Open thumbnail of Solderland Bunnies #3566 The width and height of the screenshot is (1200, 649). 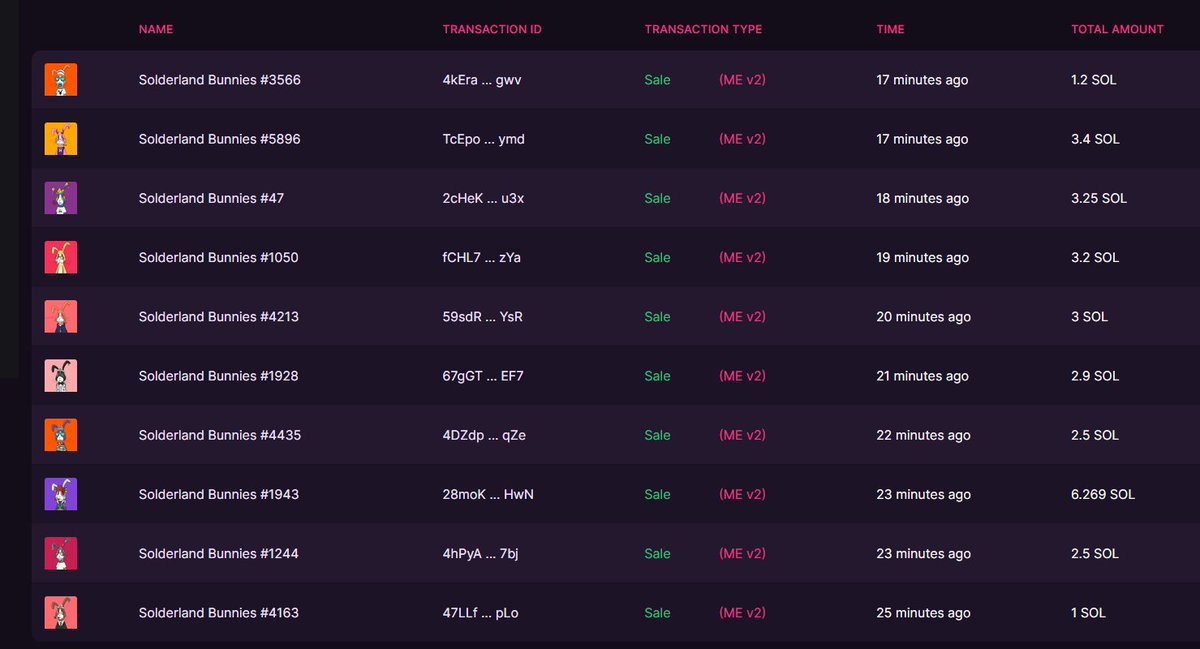[61, 80]
